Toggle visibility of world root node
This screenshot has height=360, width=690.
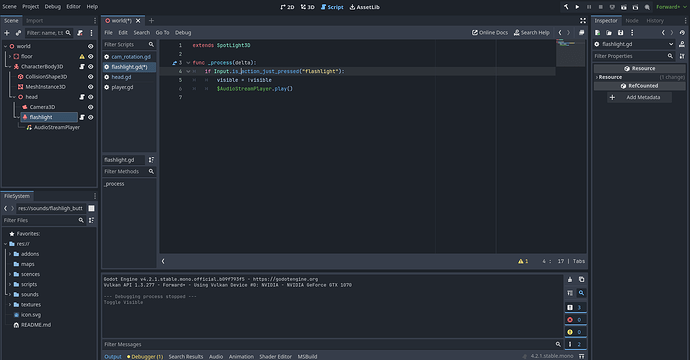(x=91, y=46)
